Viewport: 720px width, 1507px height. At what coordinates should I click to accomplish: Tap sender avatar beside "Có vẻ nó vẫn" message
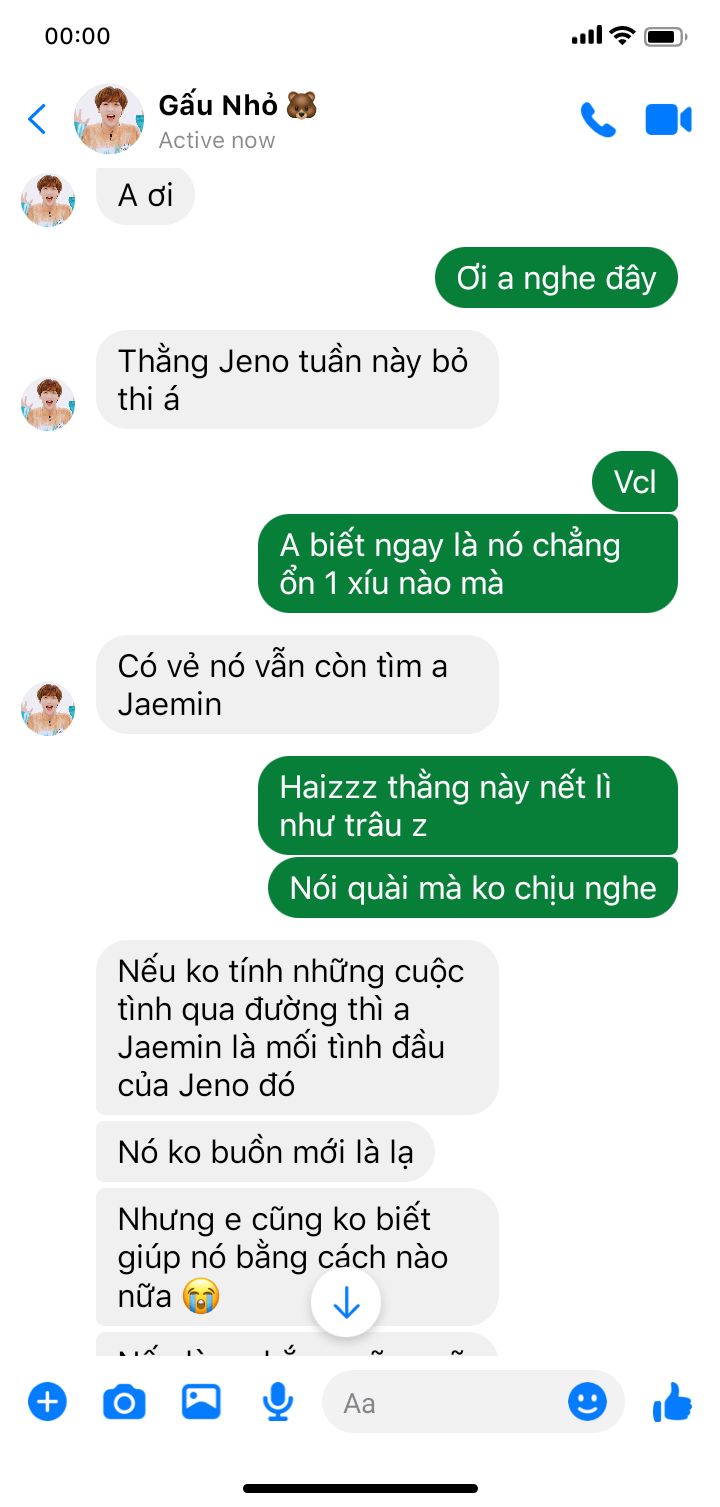[x=48, y=709]
